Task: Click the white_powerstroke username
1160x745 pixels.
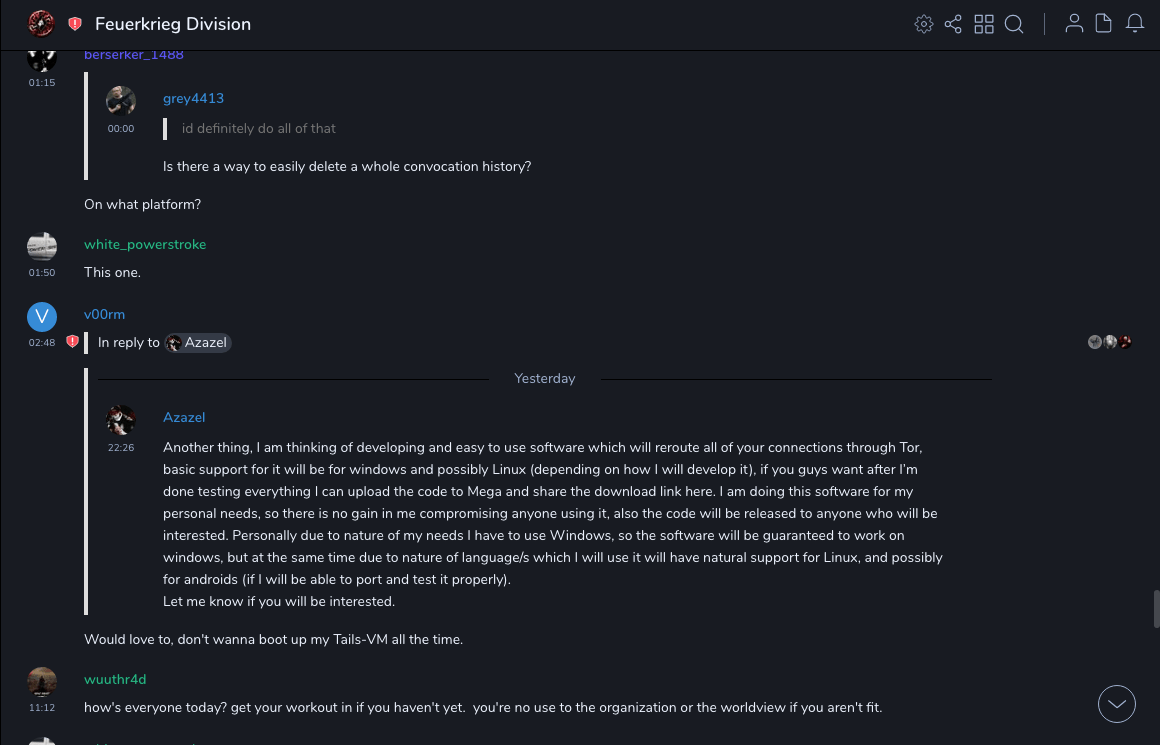Action: point(145,245)
